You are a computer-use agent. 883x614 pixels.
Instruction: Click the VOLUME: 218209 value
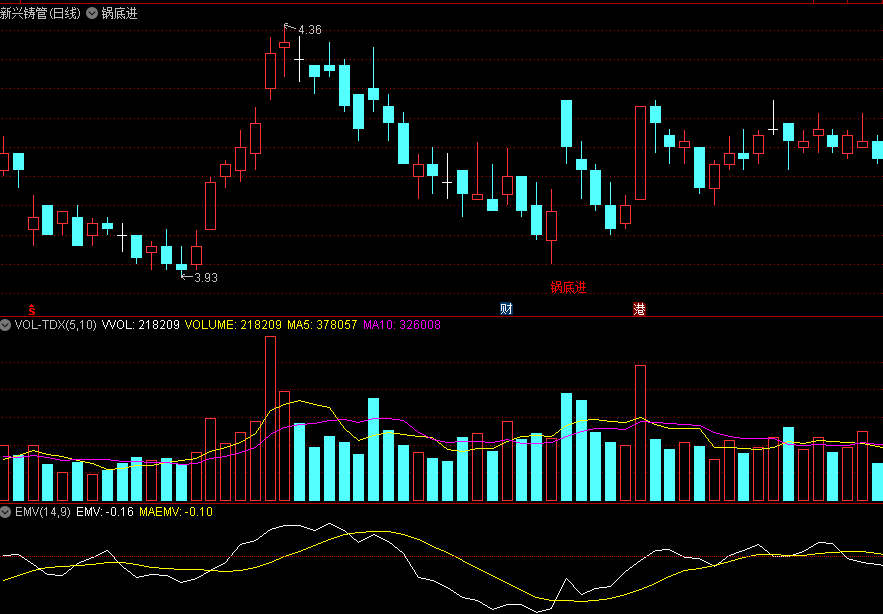pos(233,325)
